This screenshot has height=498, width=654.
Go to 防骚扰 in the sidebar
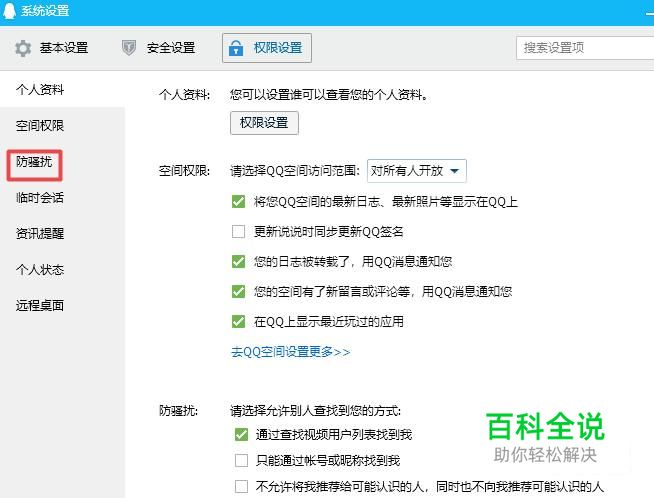[34, 162]
